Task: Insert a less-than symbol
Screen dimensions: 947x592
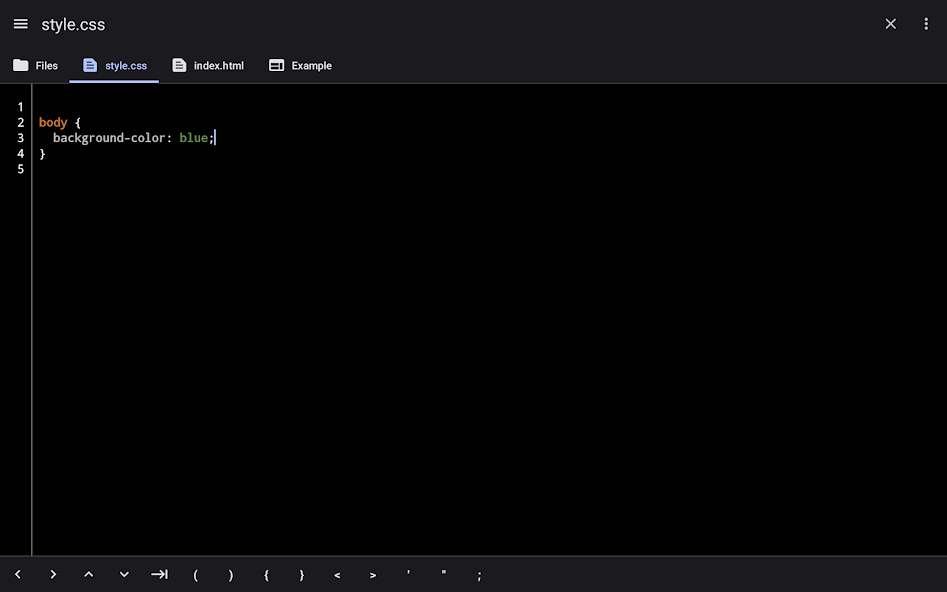Action: click(x=337, y=576)
